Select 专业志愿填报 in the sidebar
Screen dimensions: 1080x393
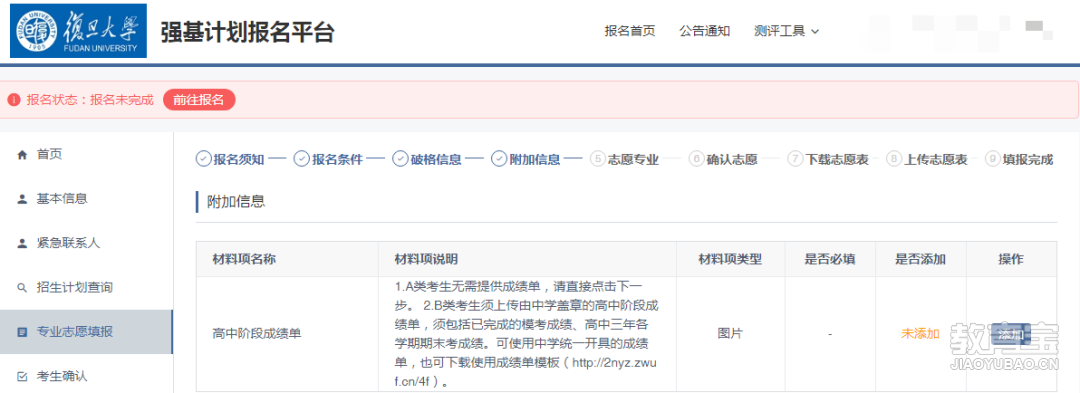tap(86, 332)
